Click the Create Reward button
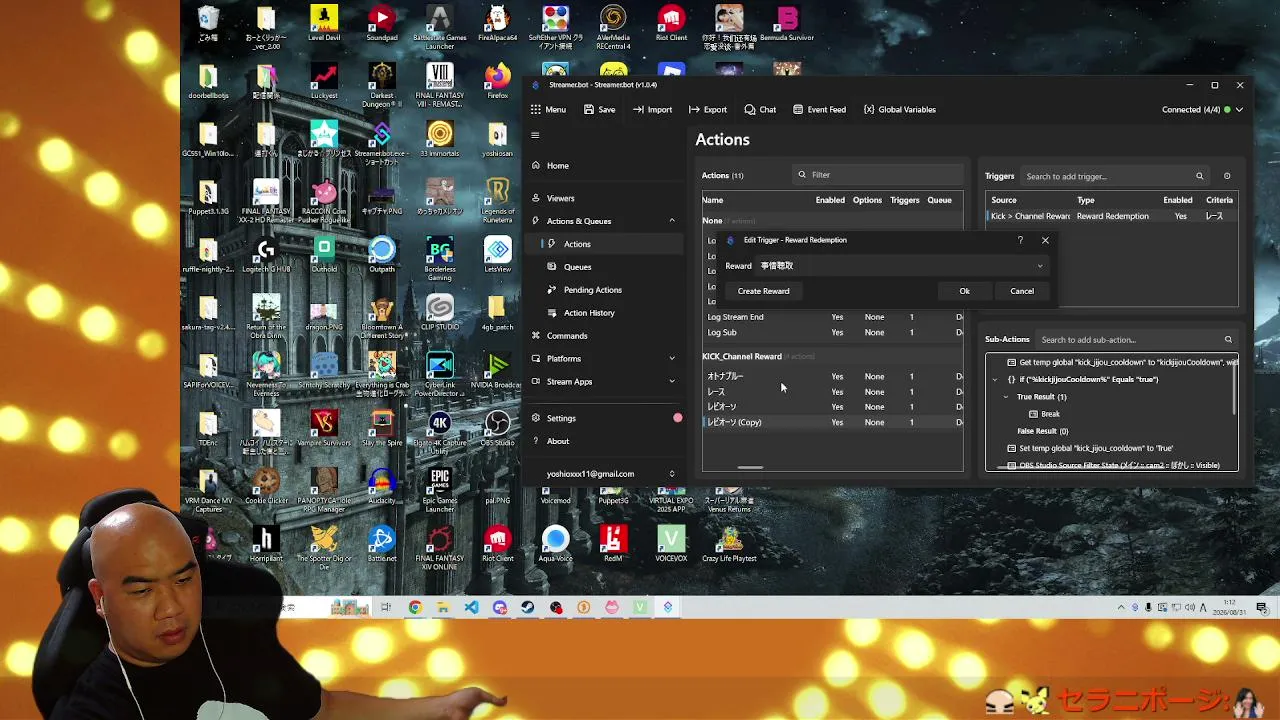The width and height of the screenshot is (1280, 720). point(764,291)
